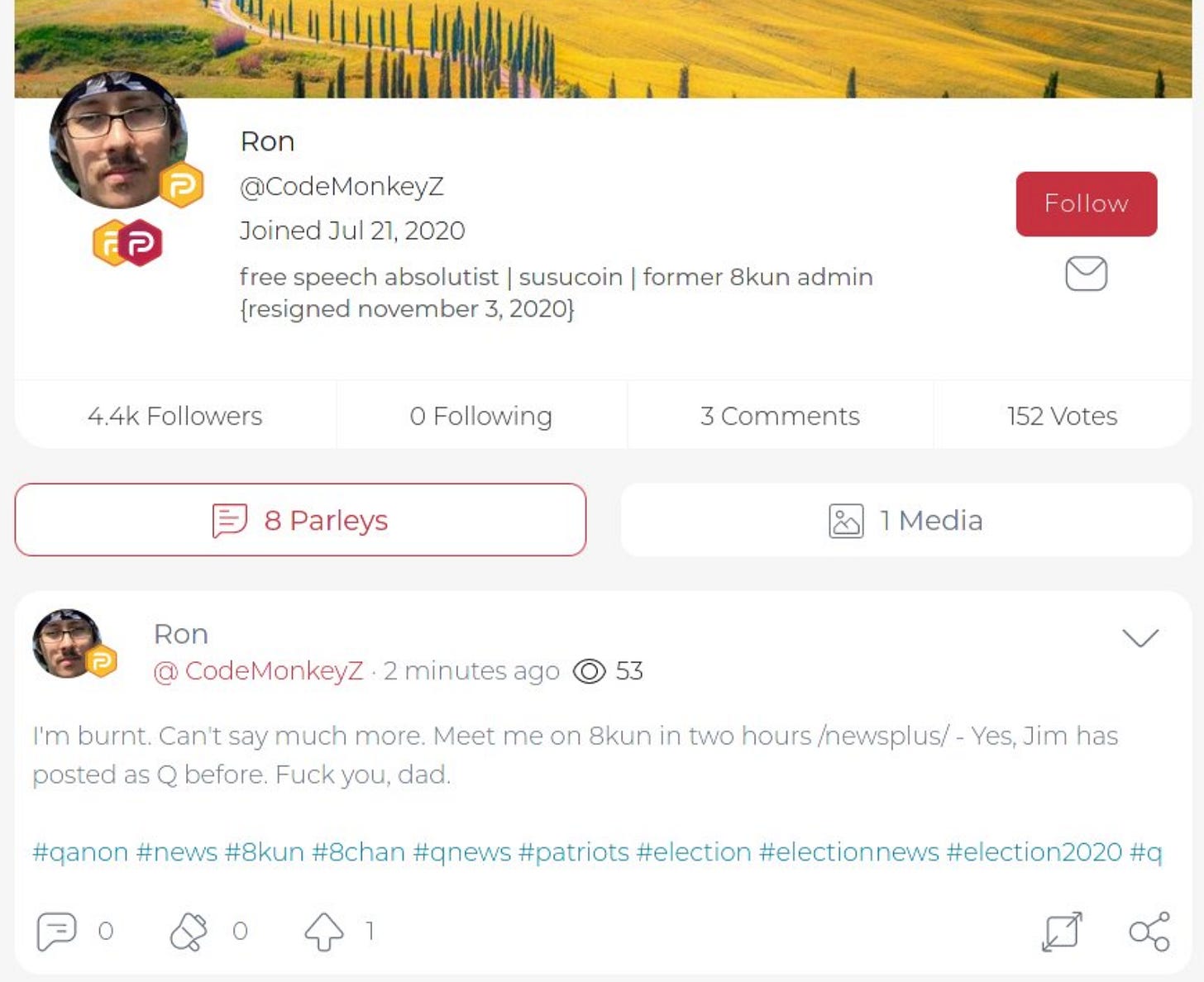View the 4.4k Followers list
Viewport: 1204px width, 982px height.
[x=174, y=416]
